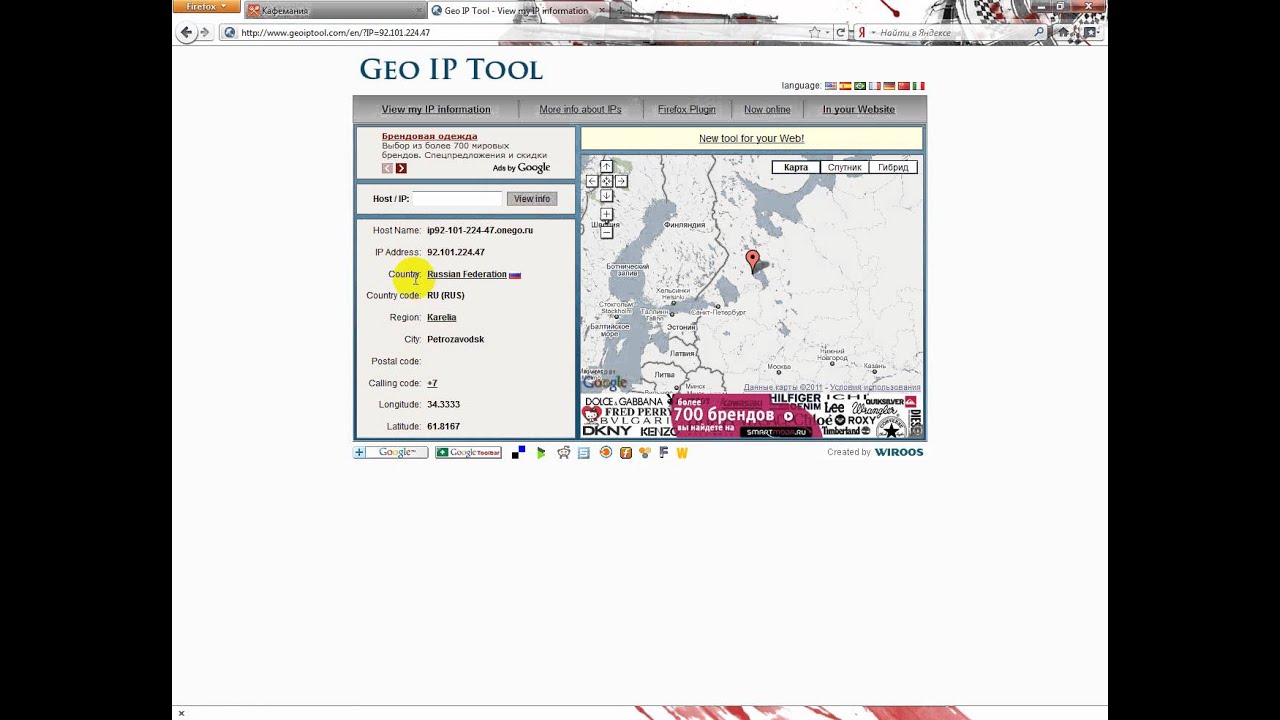Click the +7 calling code link
The width and height of the screenshot is (1280, 720).
(x=432, y=383)
